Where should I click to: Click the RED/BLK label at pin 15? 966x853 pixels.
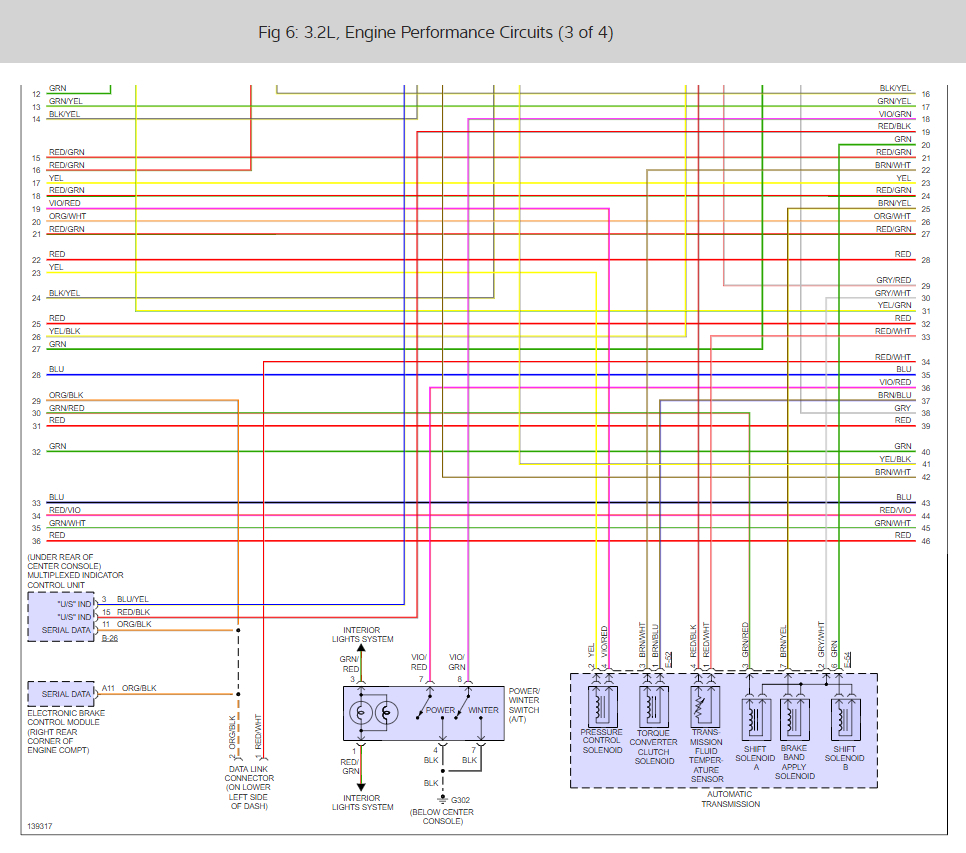tap(134, 612)
